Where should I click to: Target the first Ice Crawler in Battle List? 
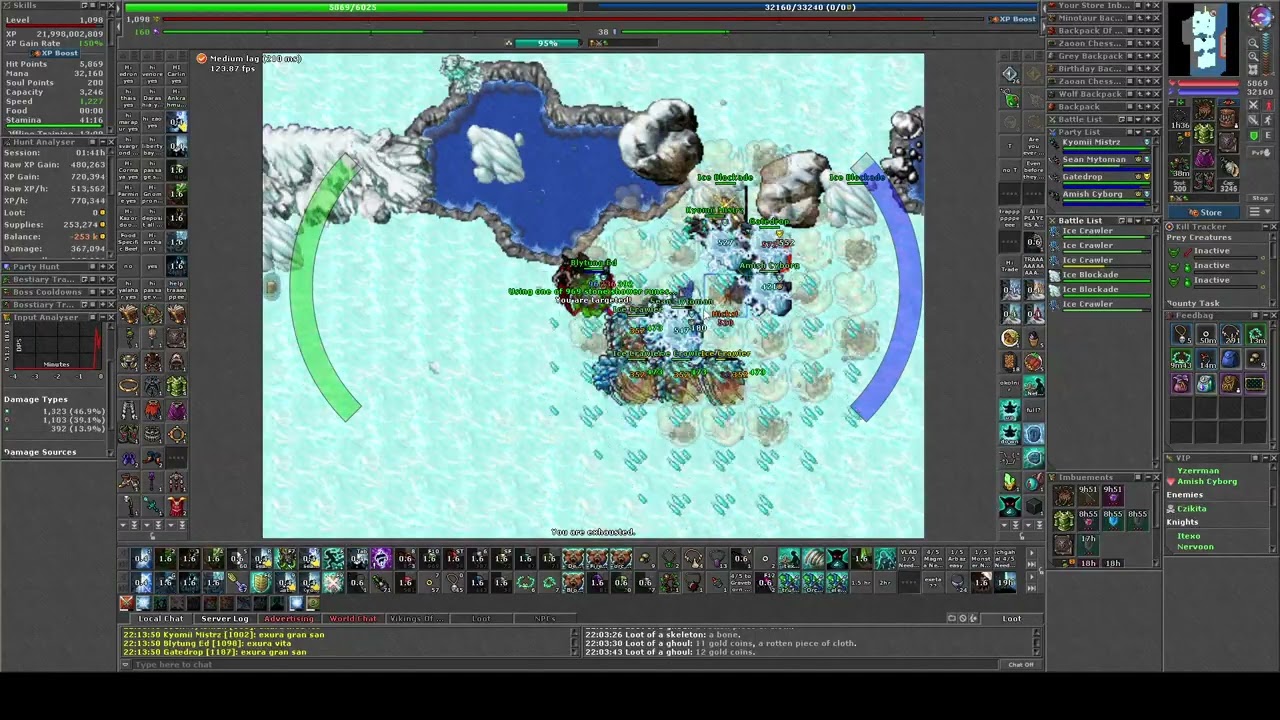pos(1104,232)
